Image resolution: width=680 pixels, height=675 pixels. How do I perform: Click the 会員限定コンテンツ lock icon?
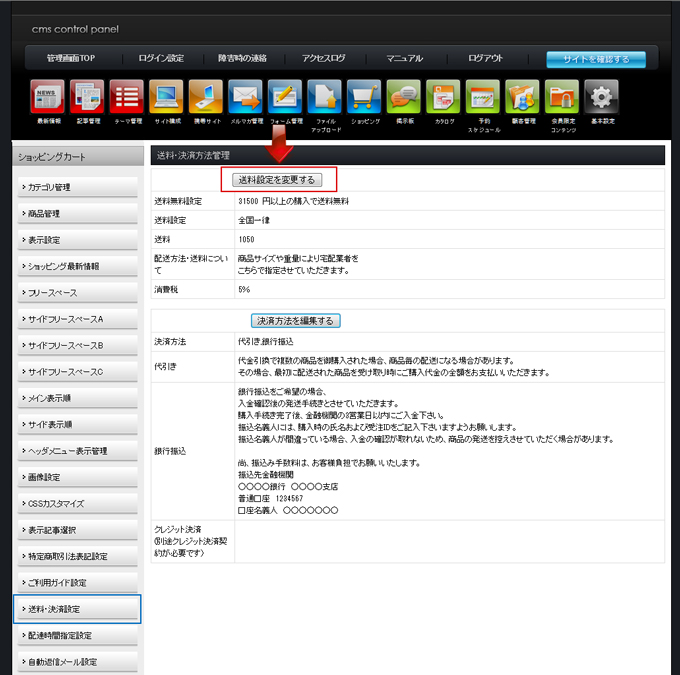point(562,98)
